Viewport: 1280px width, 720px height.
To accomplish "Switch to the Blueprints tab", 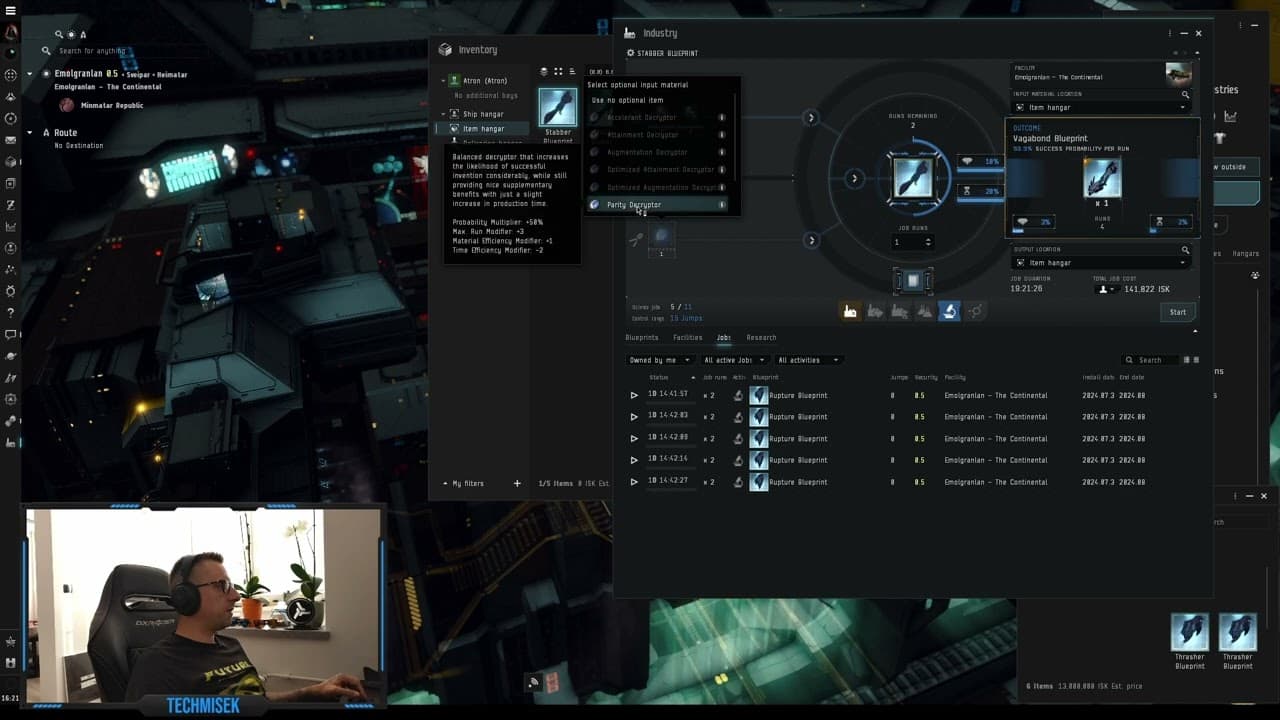I will tap(642, 337).
